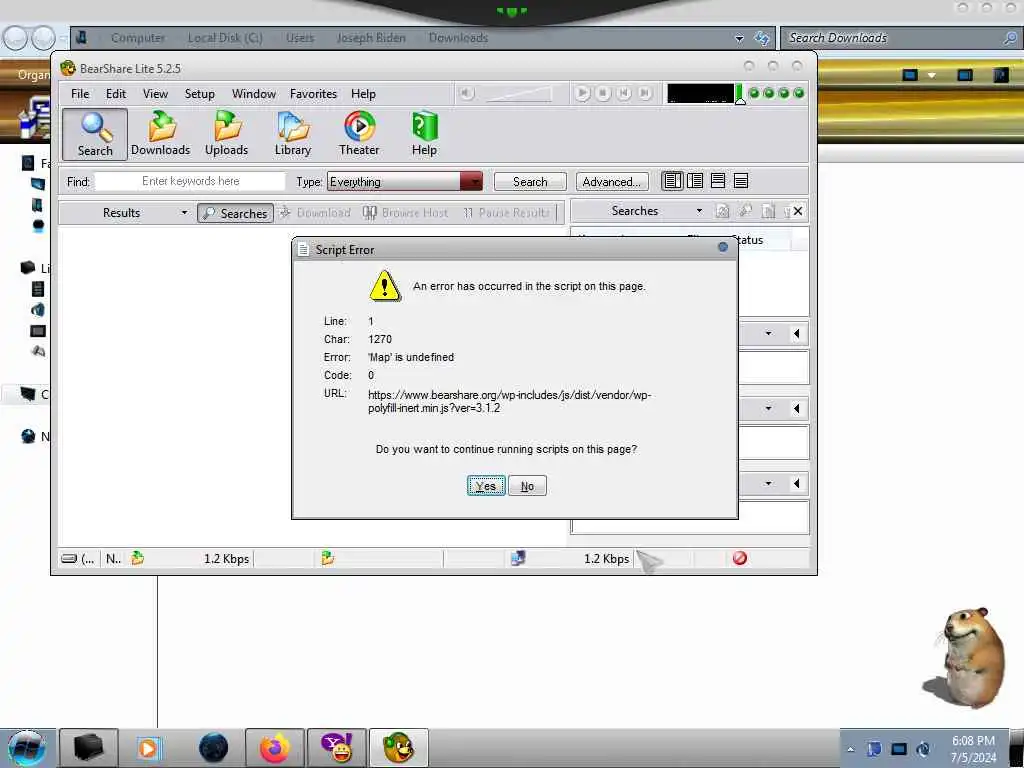
Task: Open the Theater toolbar icon
Action: [359, 135]
